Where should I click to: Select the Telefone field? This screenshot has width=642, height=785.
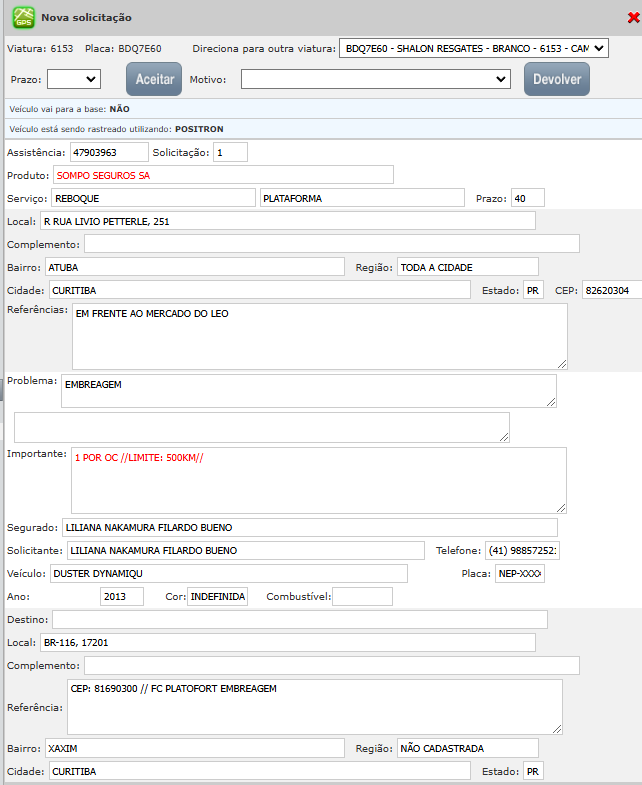click(523, 551)
